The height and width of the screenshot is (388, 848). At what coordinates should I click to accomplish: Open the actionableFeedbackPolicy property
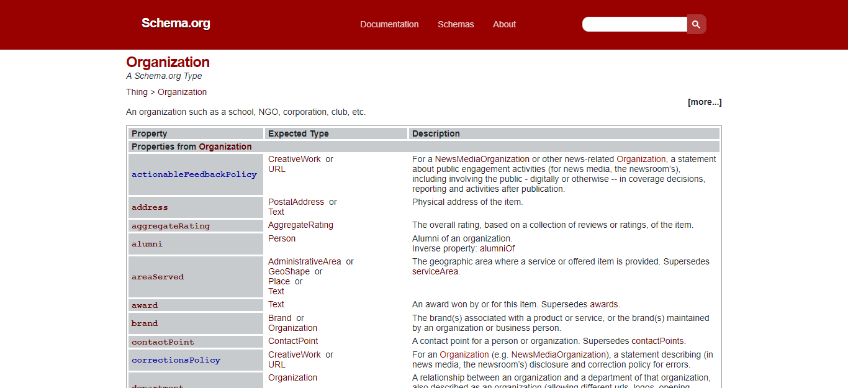click(194, 174)
